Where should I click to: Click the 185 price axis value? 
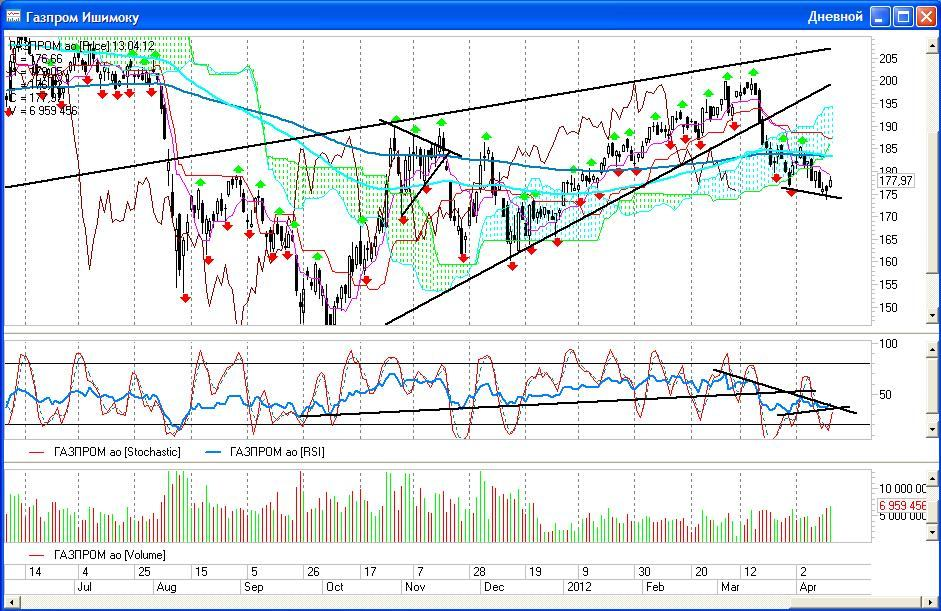888,149
